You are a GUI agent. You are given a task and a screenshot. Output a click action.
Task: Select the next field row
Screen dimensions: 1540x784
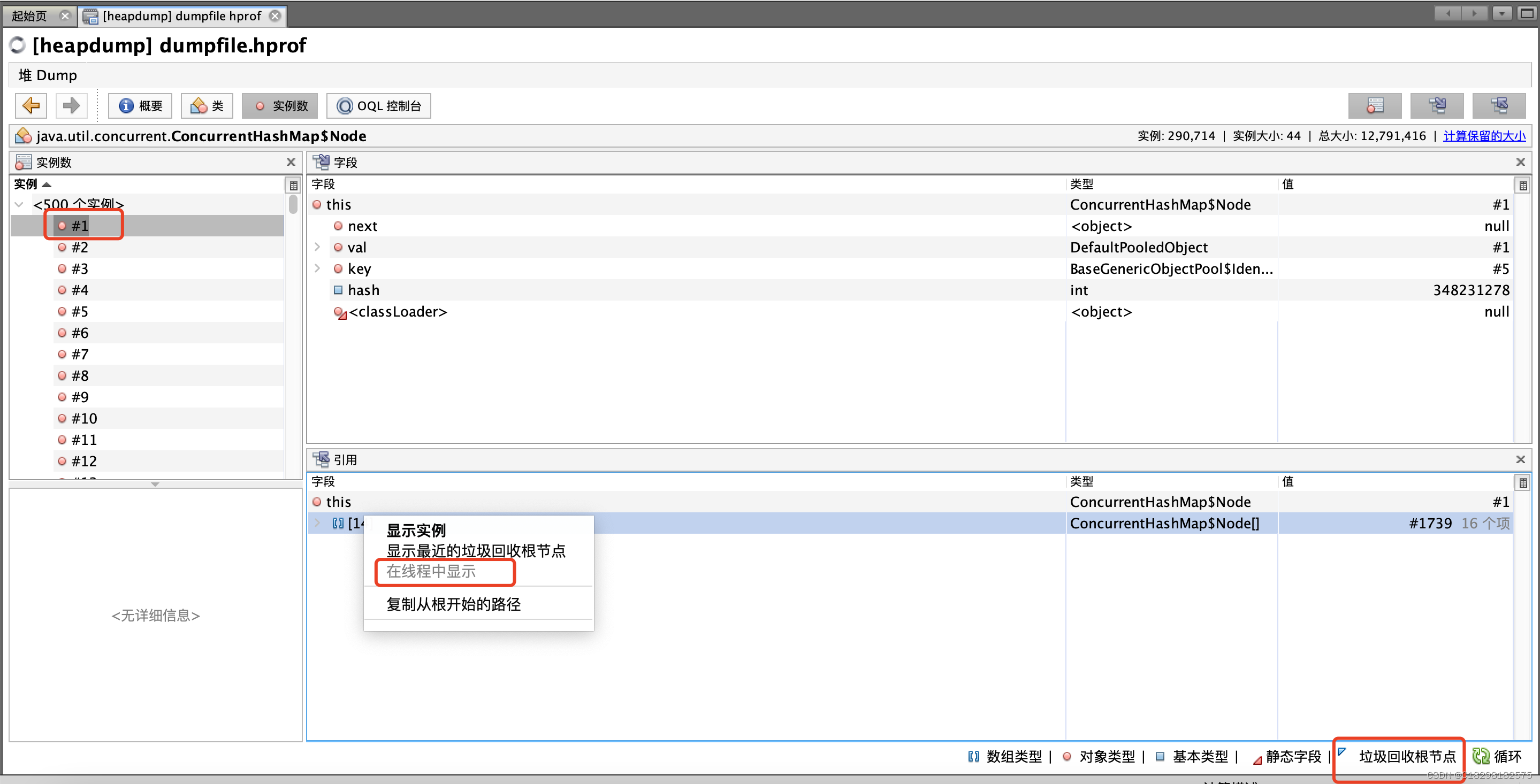(910, 226)
